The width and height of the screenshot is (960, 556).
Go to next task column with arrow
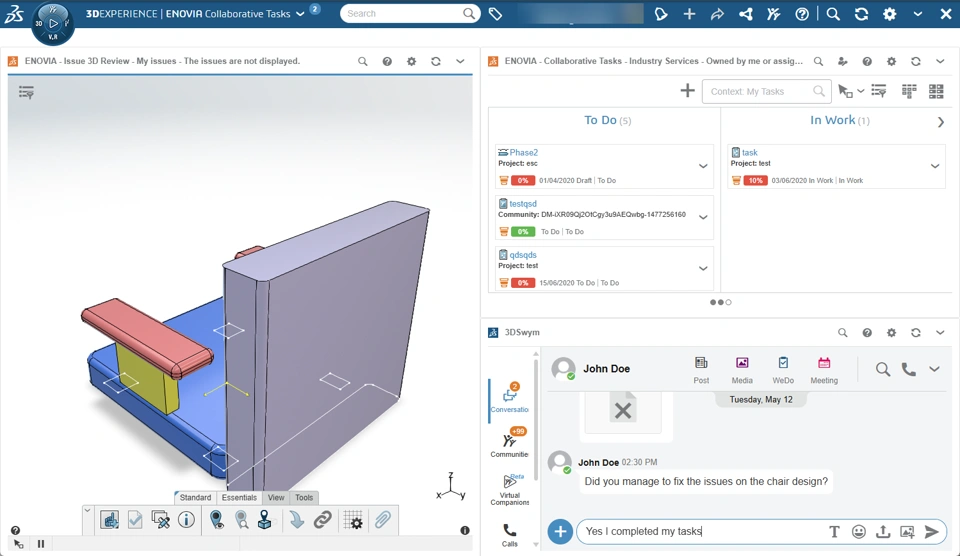point(940,122)
